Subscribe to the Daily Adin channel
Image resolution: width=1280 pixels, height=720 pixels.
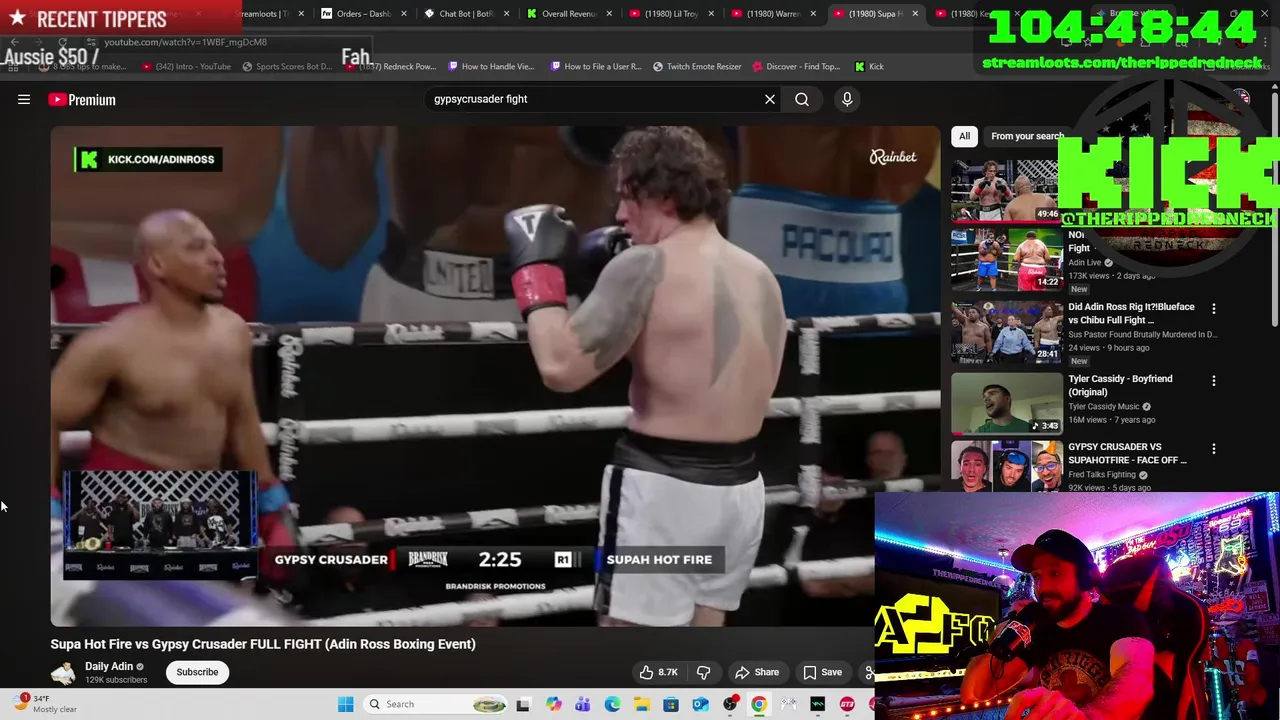click(197, 672)
